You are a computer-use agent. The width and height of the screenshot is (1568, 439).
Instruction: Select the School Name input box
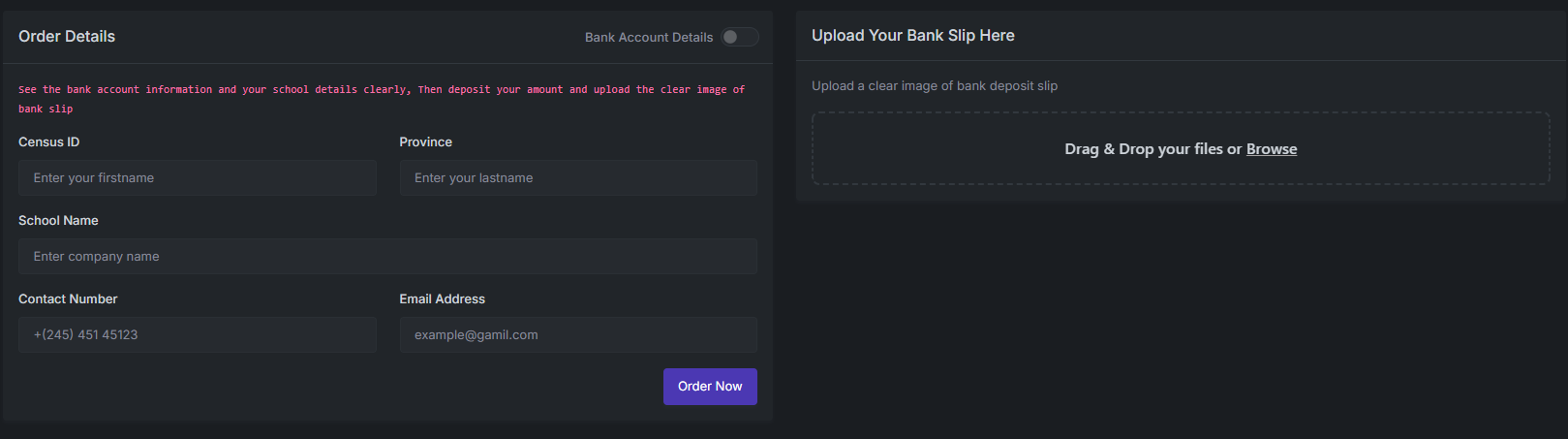387,257
